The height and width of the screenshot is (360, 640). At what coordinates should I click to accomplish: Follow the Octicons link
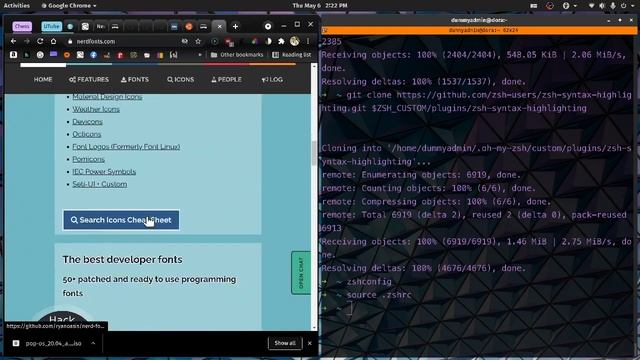[87, 134]
